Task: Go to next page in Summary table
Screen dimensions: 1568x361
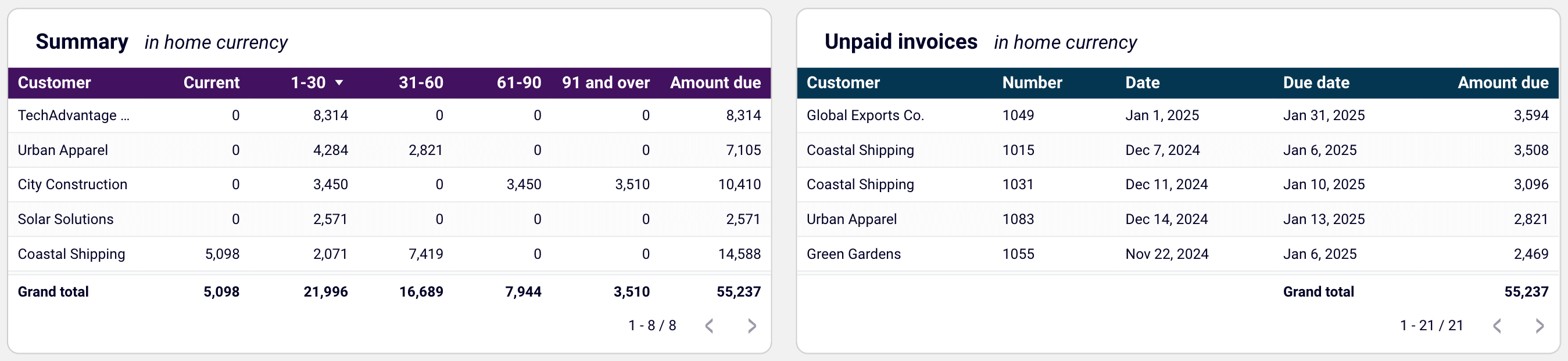Action: [x=751, y=326]
